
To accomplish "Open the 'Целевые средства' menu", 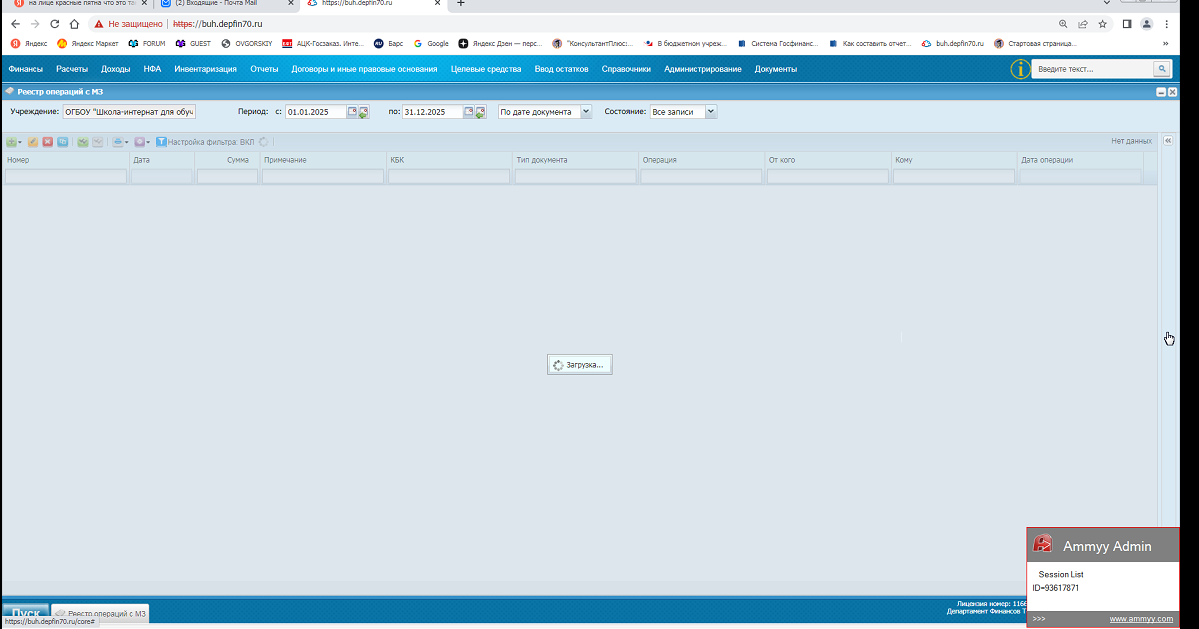I will pyautogui.click(x=486, y=69).
